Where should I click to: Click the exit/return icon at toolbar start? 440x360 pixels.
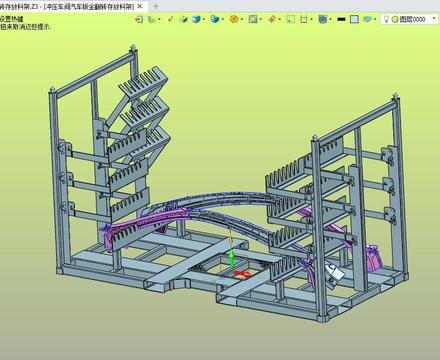click(x=139, y=19)
